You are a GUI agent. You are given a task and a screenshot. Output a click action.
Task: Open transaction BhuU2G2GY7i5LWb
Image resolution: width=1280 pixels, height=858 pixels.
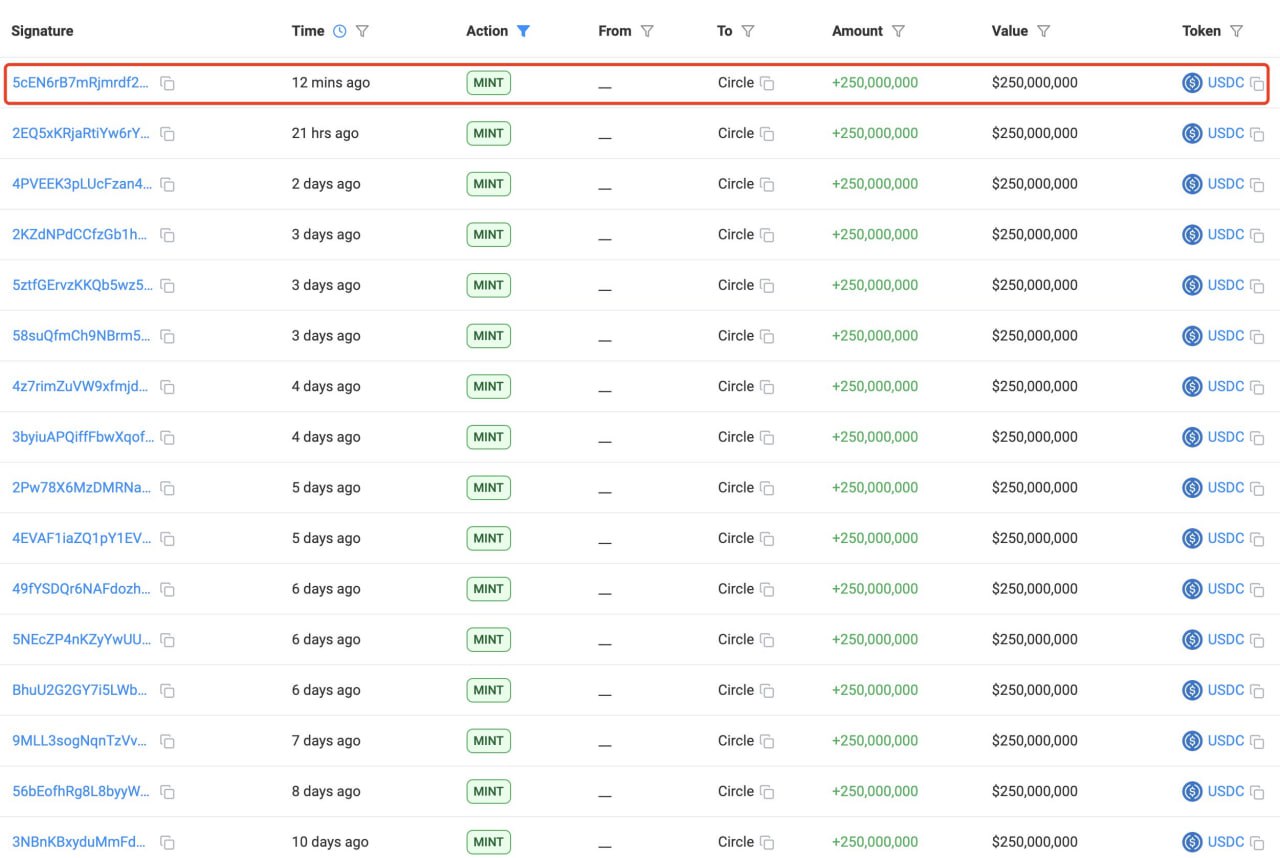80,690
